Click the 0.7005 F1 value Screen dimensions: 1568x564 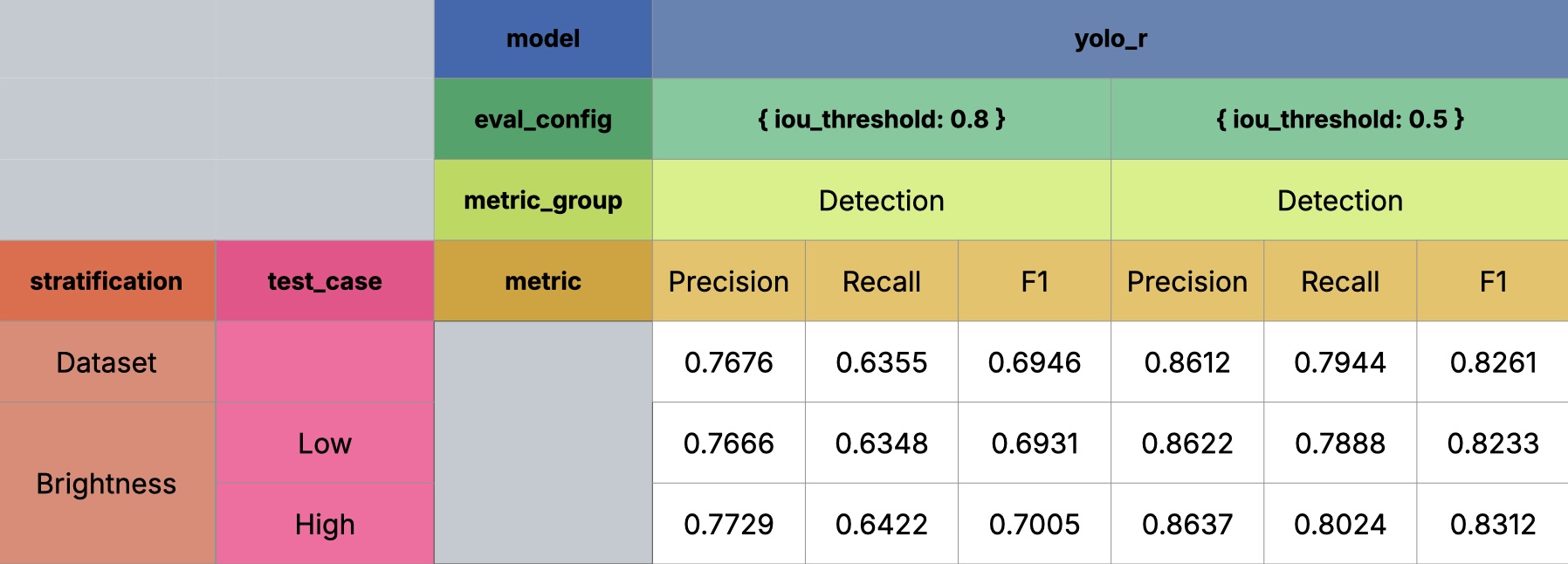coord(1034,524)
